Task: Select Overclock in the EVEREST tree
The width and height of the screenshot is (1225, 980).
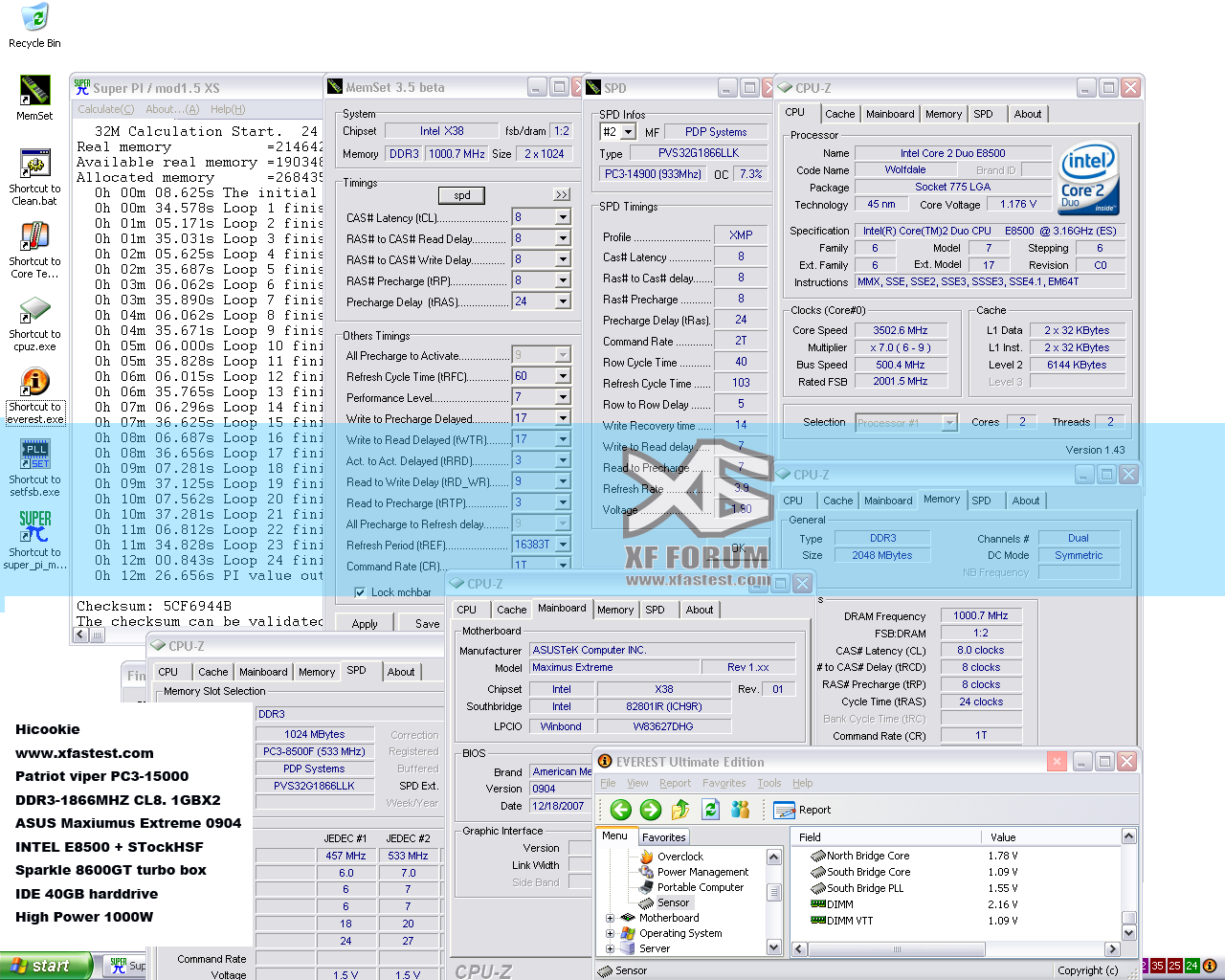Action: coord(679,857)
